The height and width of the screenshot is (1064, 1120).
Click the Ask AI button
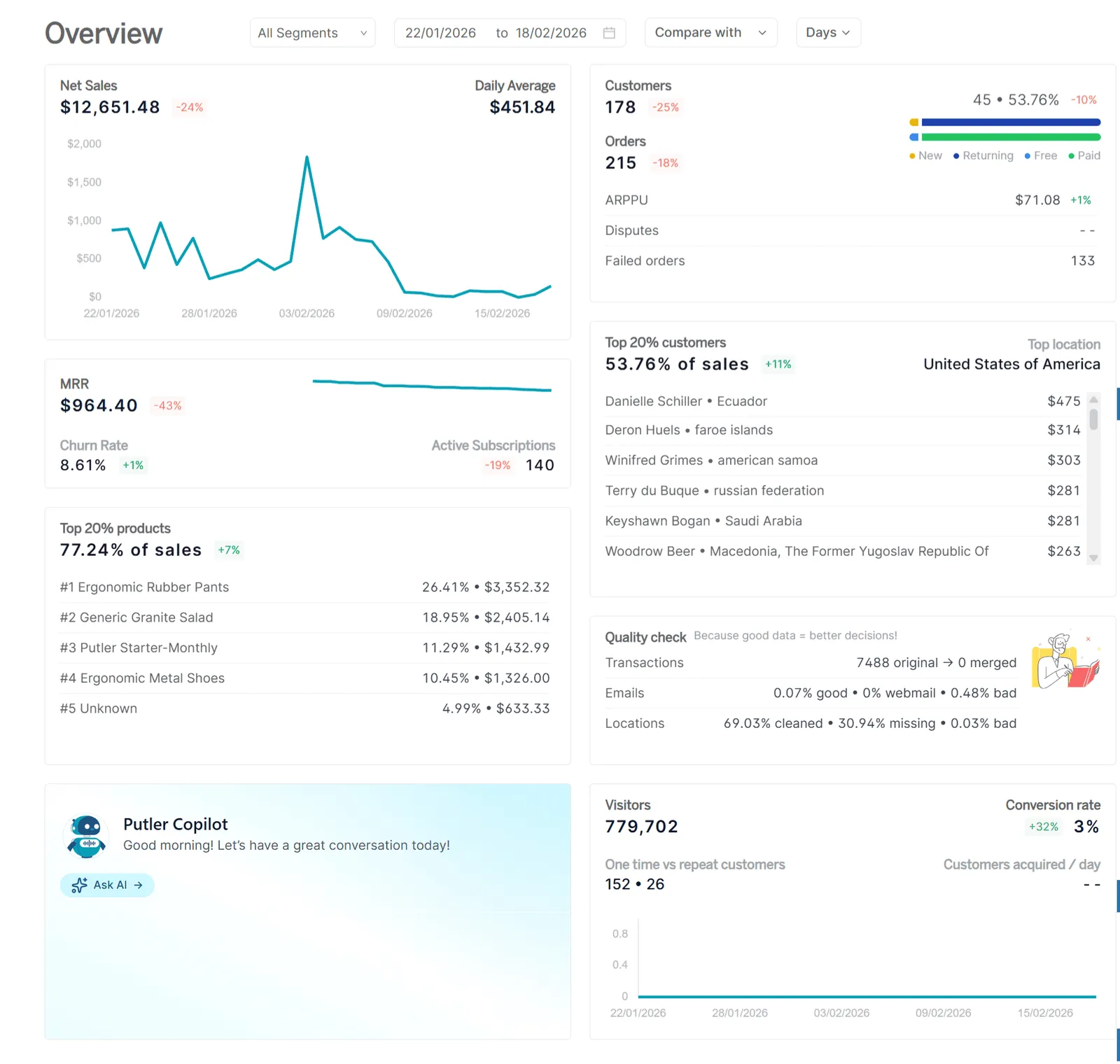click(107, 885)
